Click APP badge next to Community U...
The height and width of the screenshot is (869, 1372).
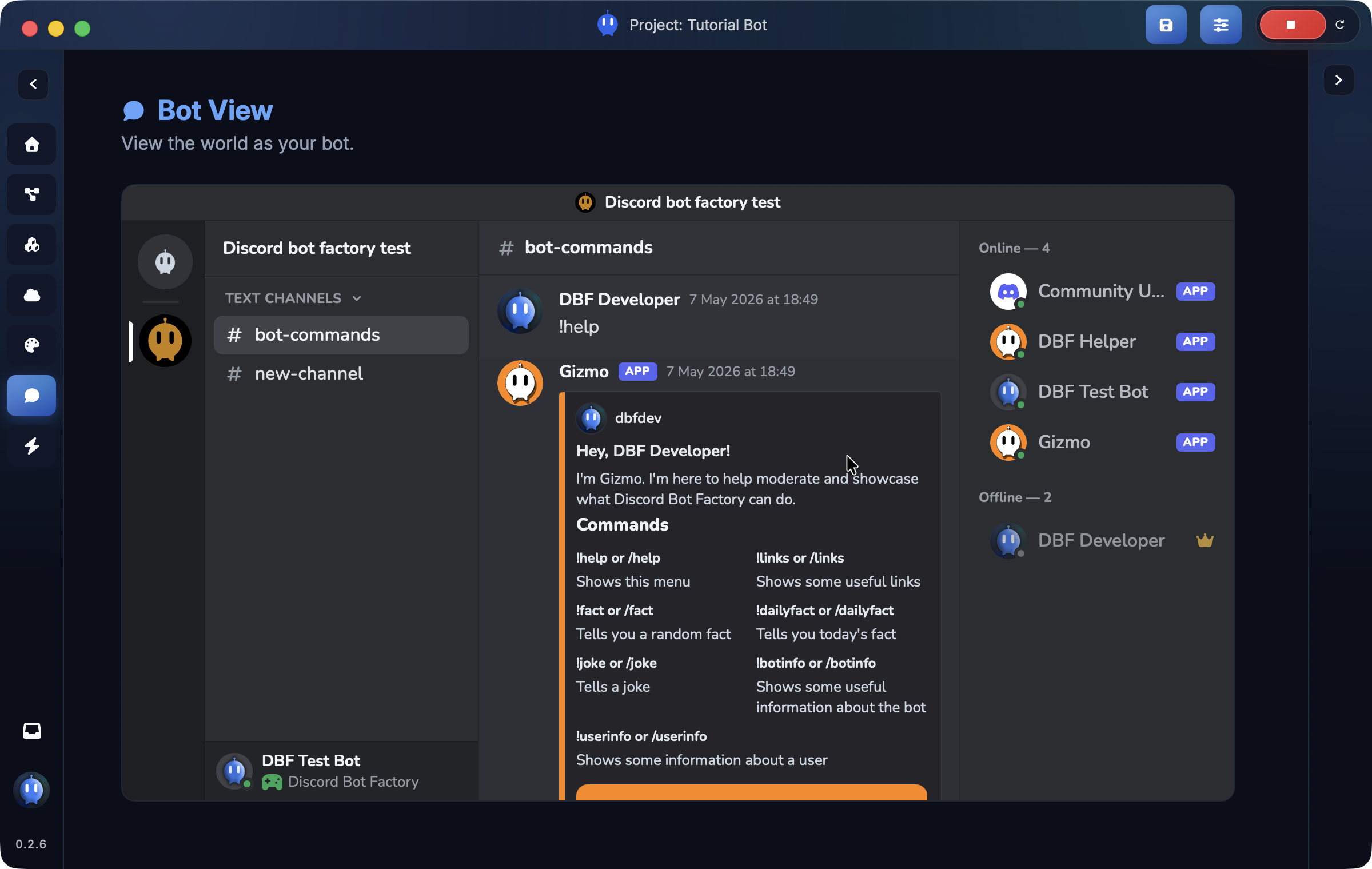[1195, 291]
